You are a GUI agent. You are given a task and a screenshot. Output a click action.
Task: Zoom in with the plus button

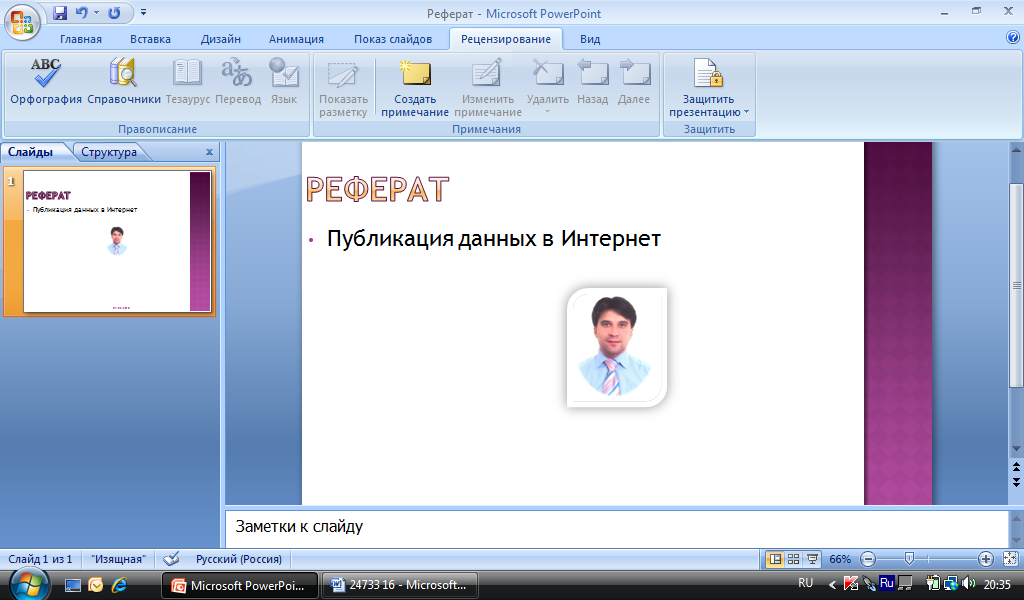click(986, 559)
